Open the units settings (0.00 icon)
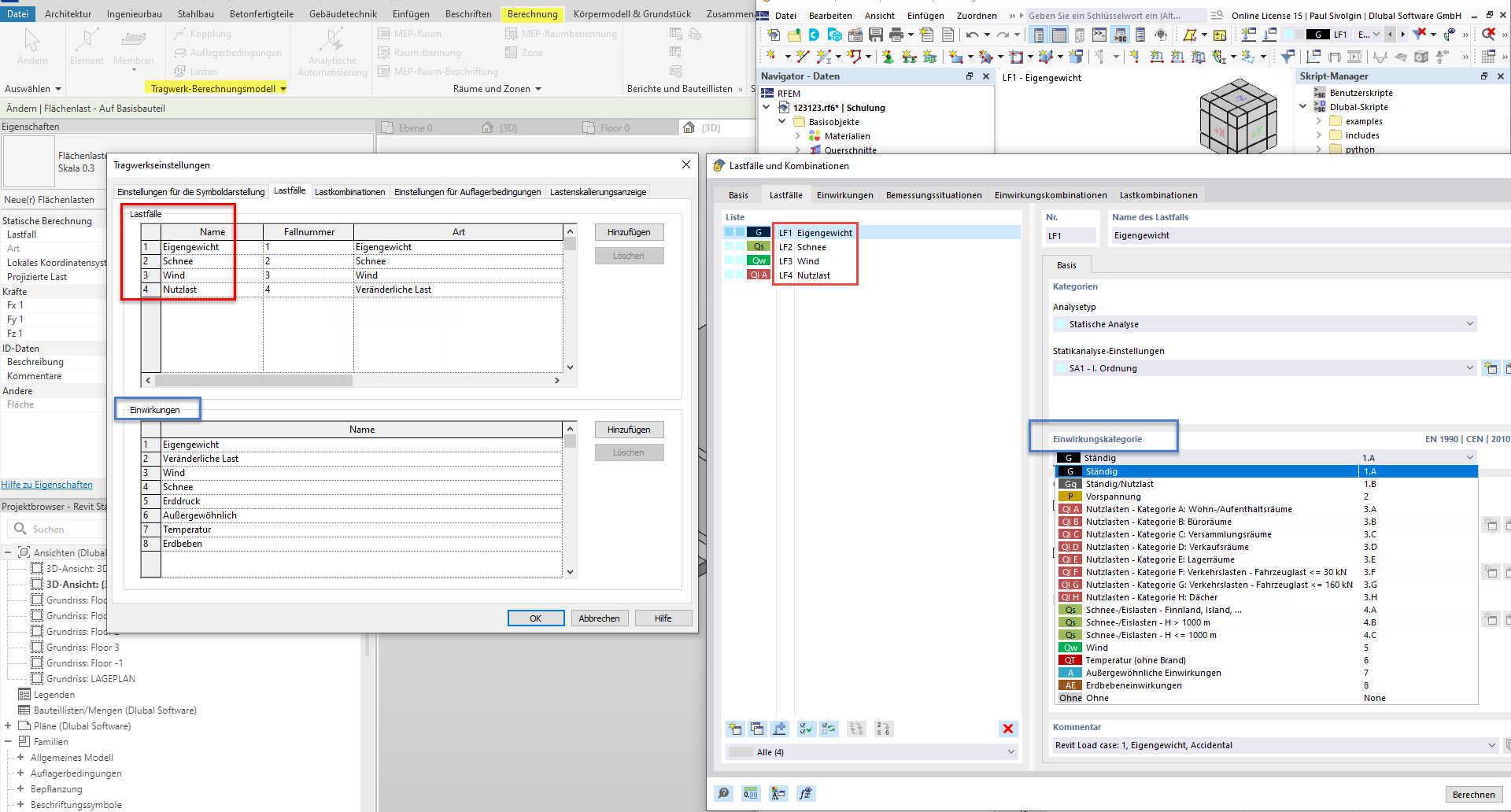This screenshot has height=812, width=1511. point(751,793)
